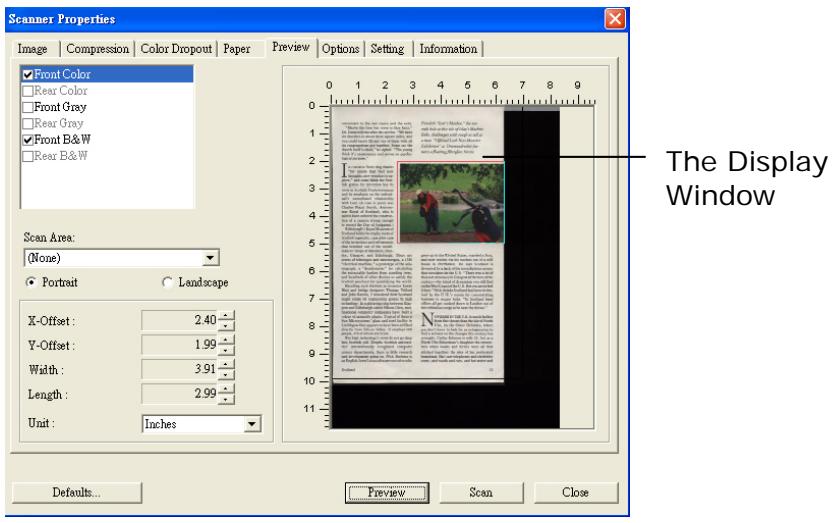Image resolution: width=834 pixels, height=523 pixels.
Task: Click the 'Length :' label
Action: [48, 395]
